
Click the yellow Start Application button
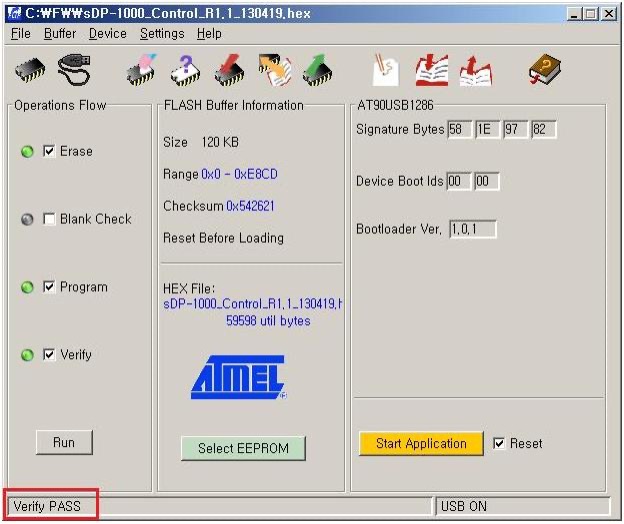pyautogui.click(x=421, y=444)
